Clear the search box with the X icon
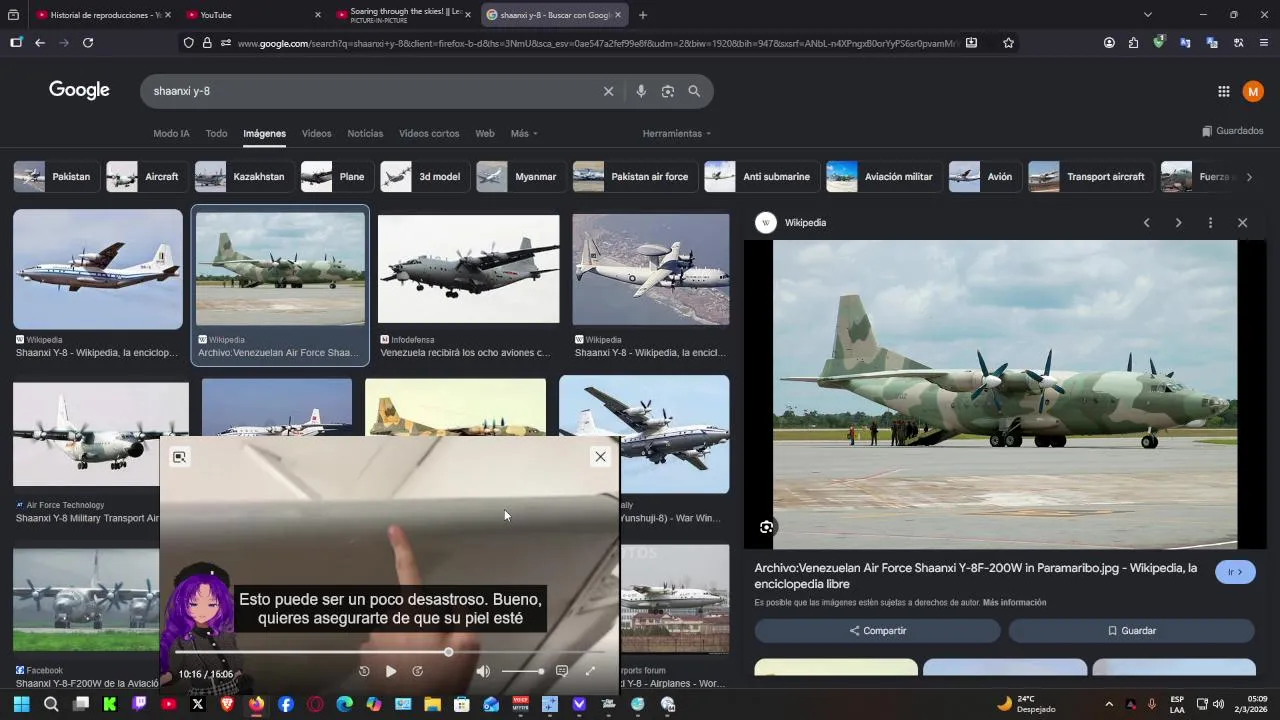The height and width of the screenshot is (720, 1280). point(608,91)
